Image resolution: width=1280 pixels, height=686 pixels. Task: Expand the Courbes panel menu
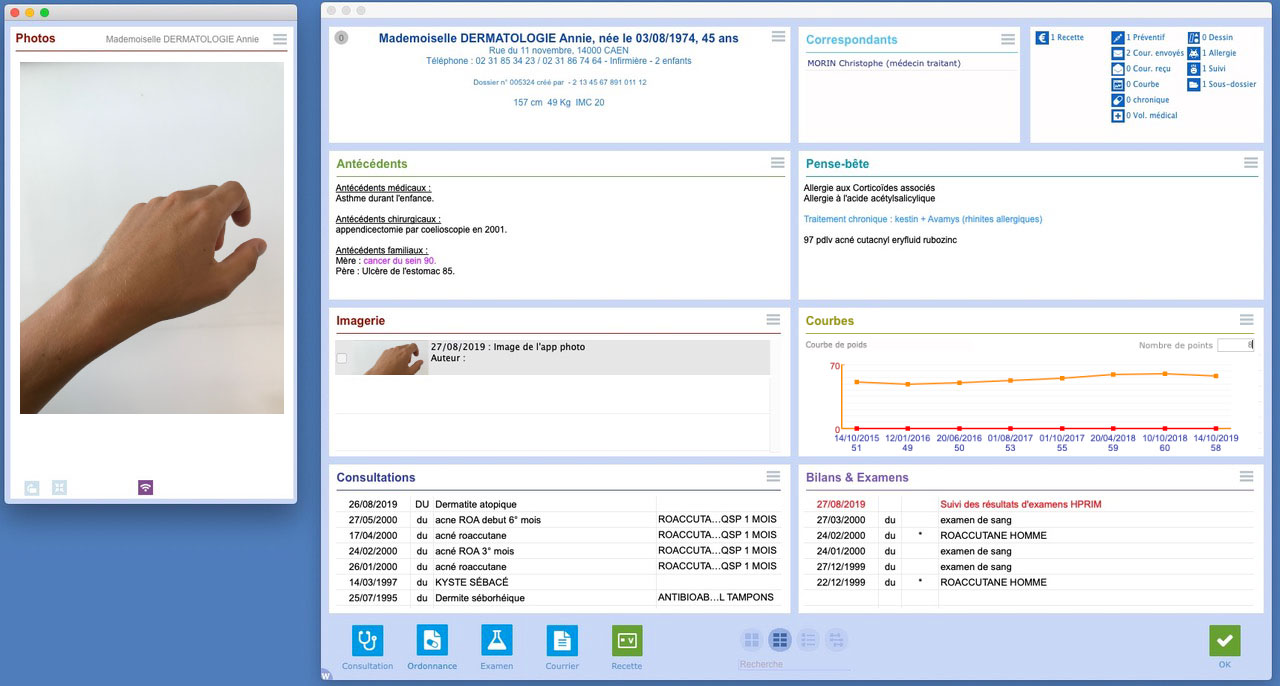pos(1246,320)
